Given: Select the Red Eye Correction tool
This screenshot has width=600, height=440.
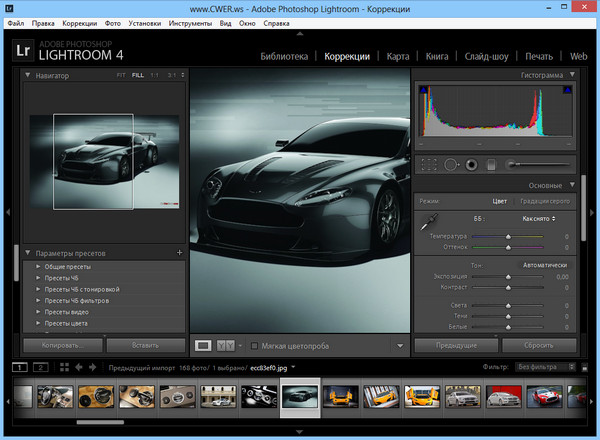Looking at the screenshot, I should [471, 164].
